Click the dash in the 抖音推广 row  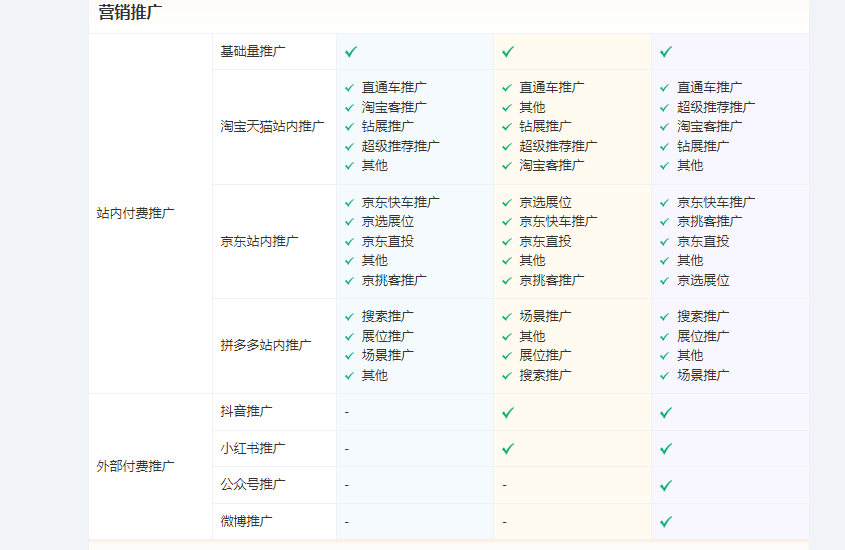[347, 413]
